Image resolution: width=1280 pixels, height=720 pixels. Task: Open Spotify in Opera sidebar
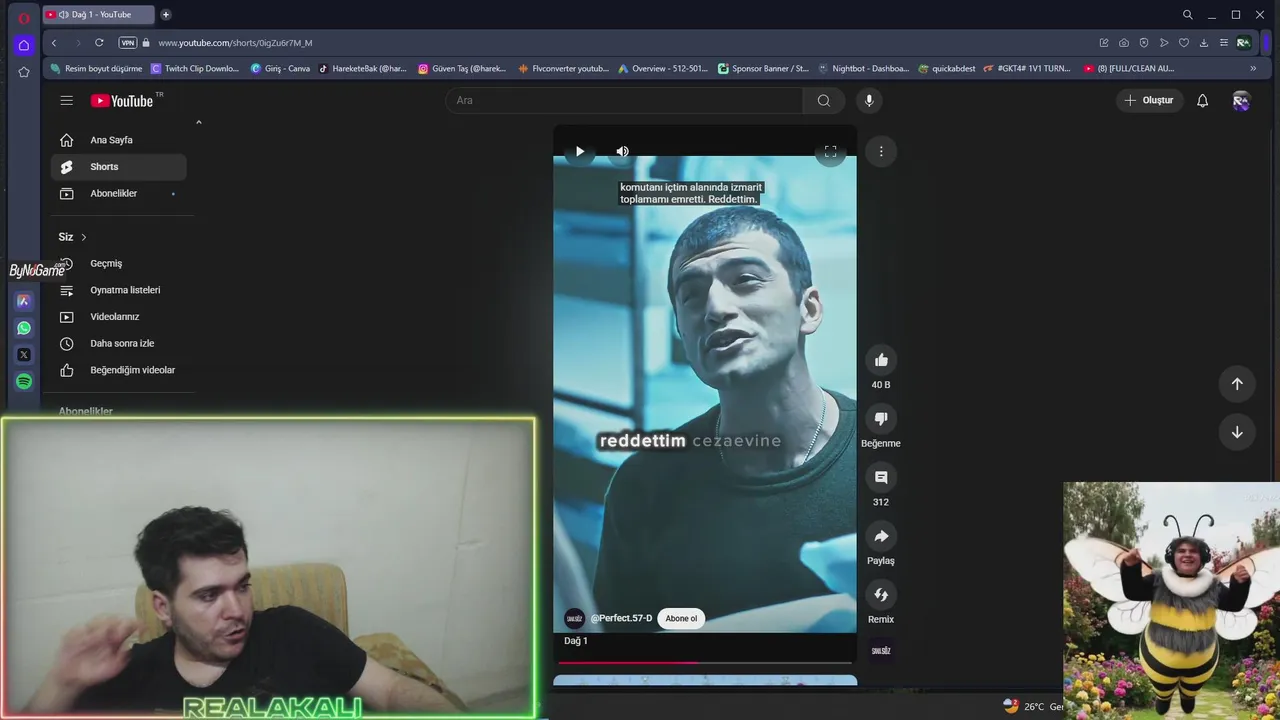24,382
